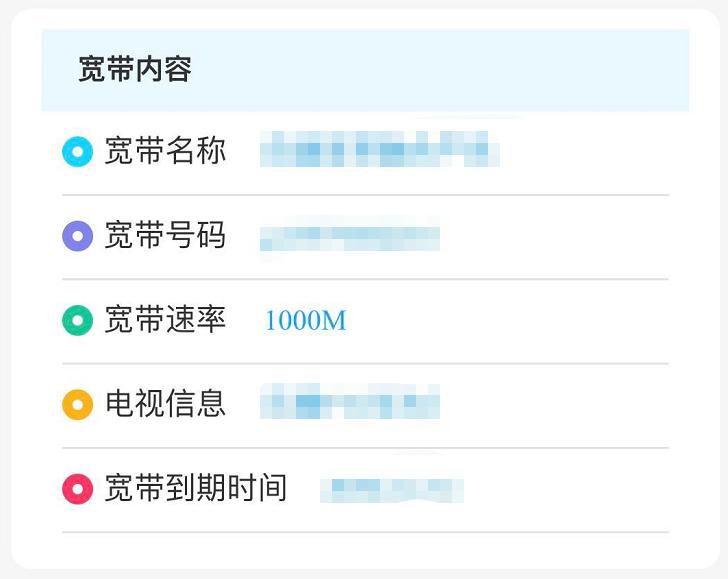The height and width of the screenshot is (579, 728).
Task: Click the divider line below 宽带名称 row
Action: coord(365,195)
